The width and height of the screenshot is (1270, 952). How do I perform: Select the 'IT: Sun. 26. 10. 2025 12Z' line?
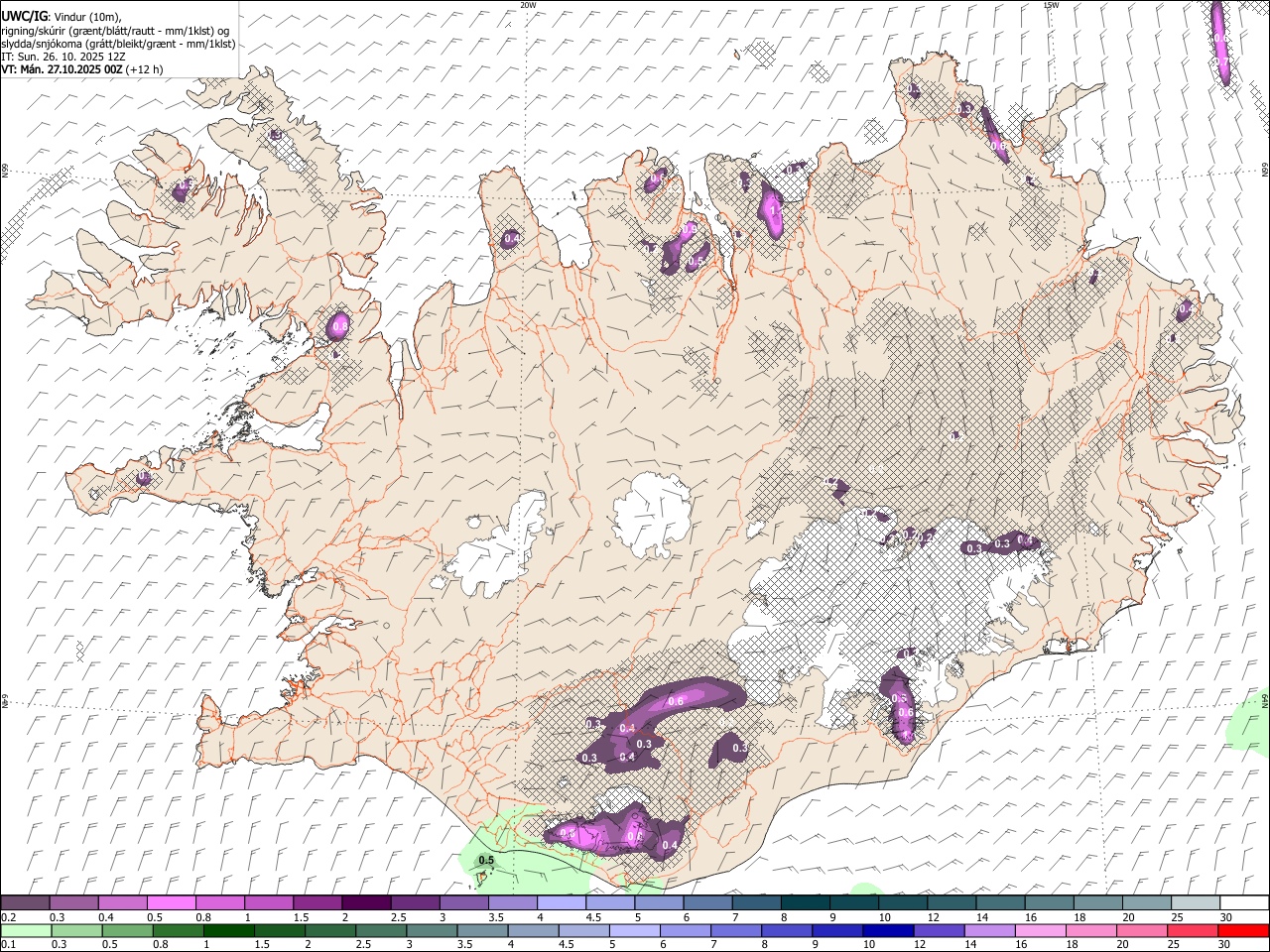click(63, 57)
